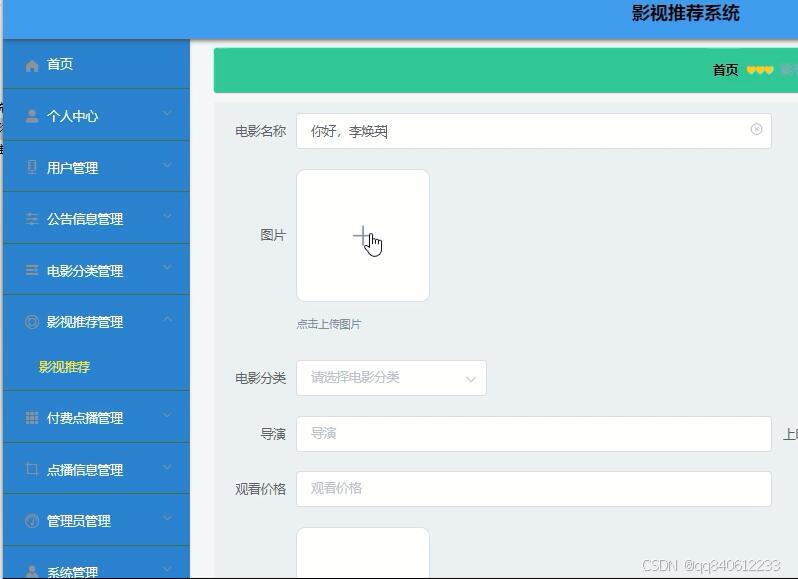
Task: Expand the 个人中心 chevron
Action: pos(167,113)
